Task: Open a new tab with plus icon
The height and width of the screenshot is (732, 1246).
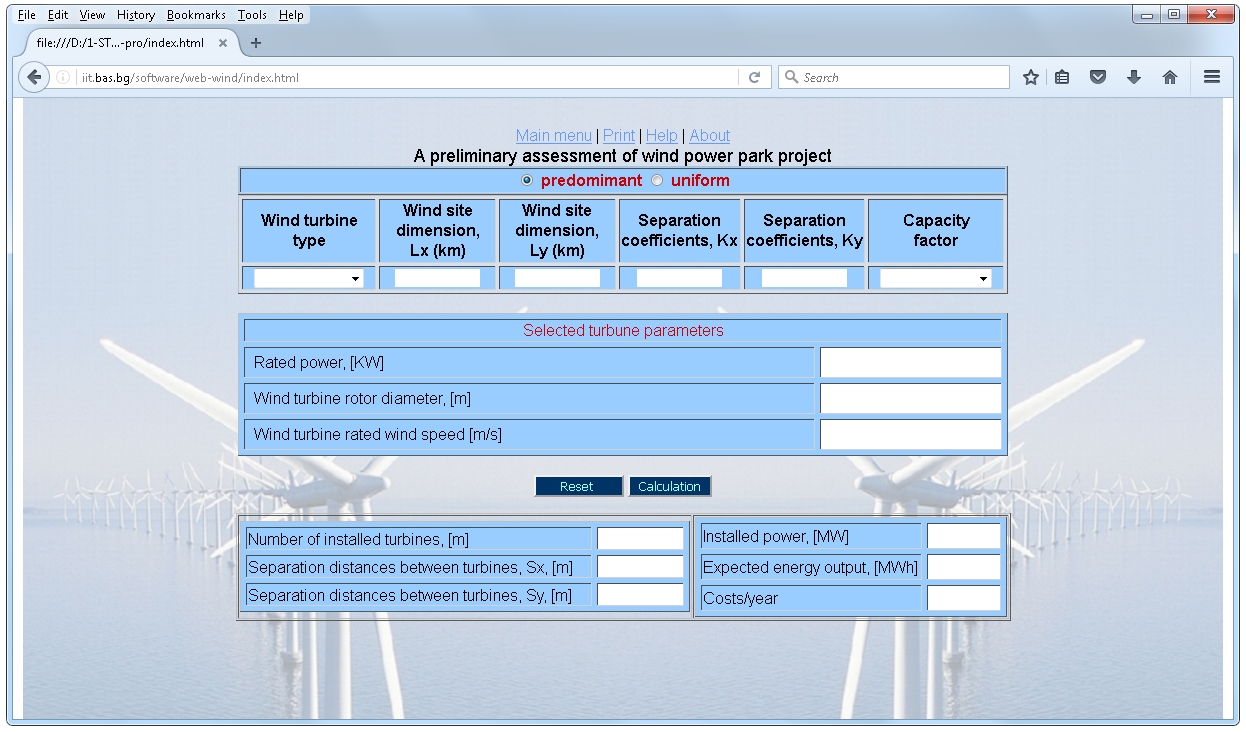Action: (256, 43)
